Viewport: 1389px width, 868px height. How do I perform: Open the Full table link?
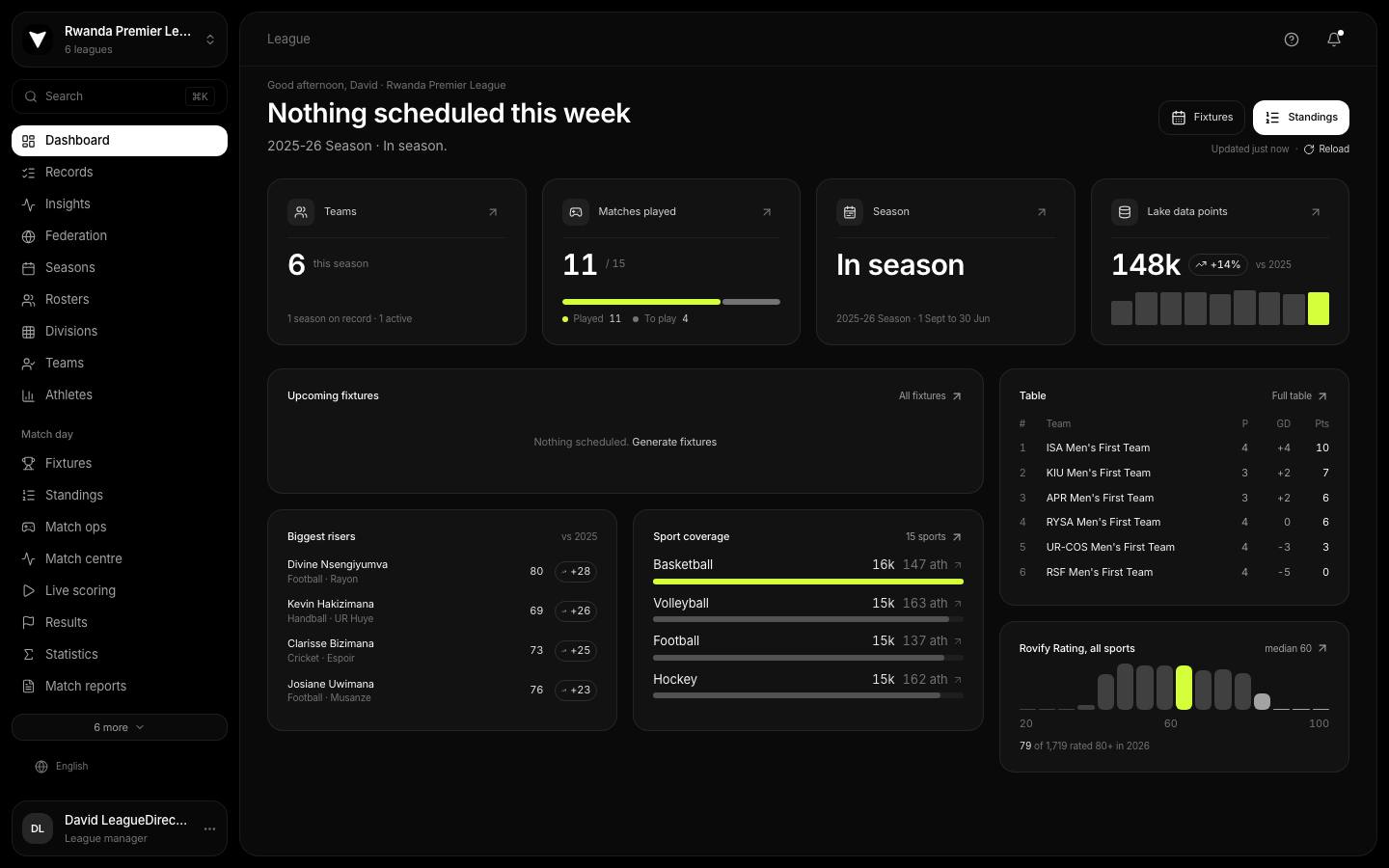pyautogui.click(x=1299, y=396)
